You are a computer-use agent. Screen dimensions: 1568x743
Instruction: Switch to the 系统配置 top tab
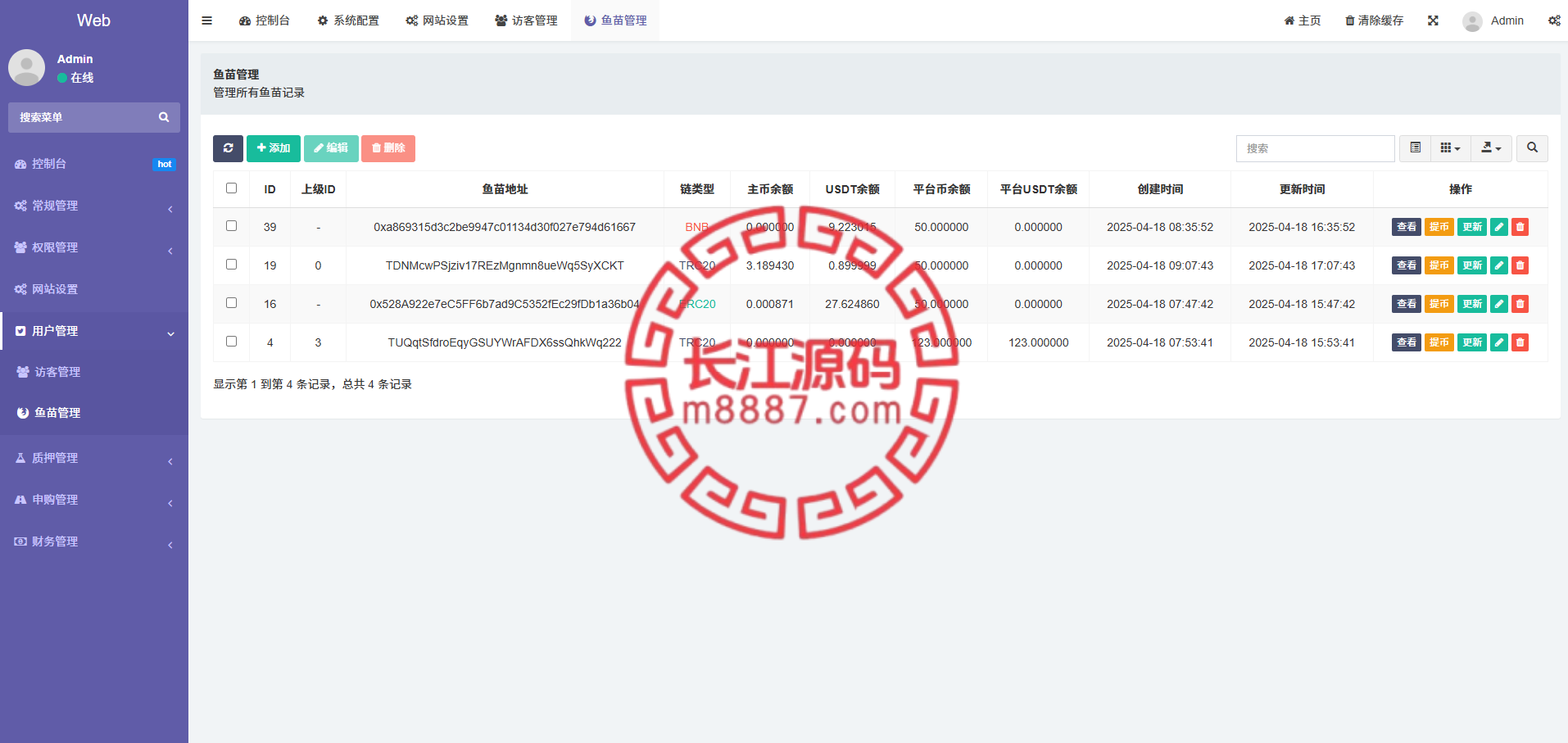pos(348,20)
